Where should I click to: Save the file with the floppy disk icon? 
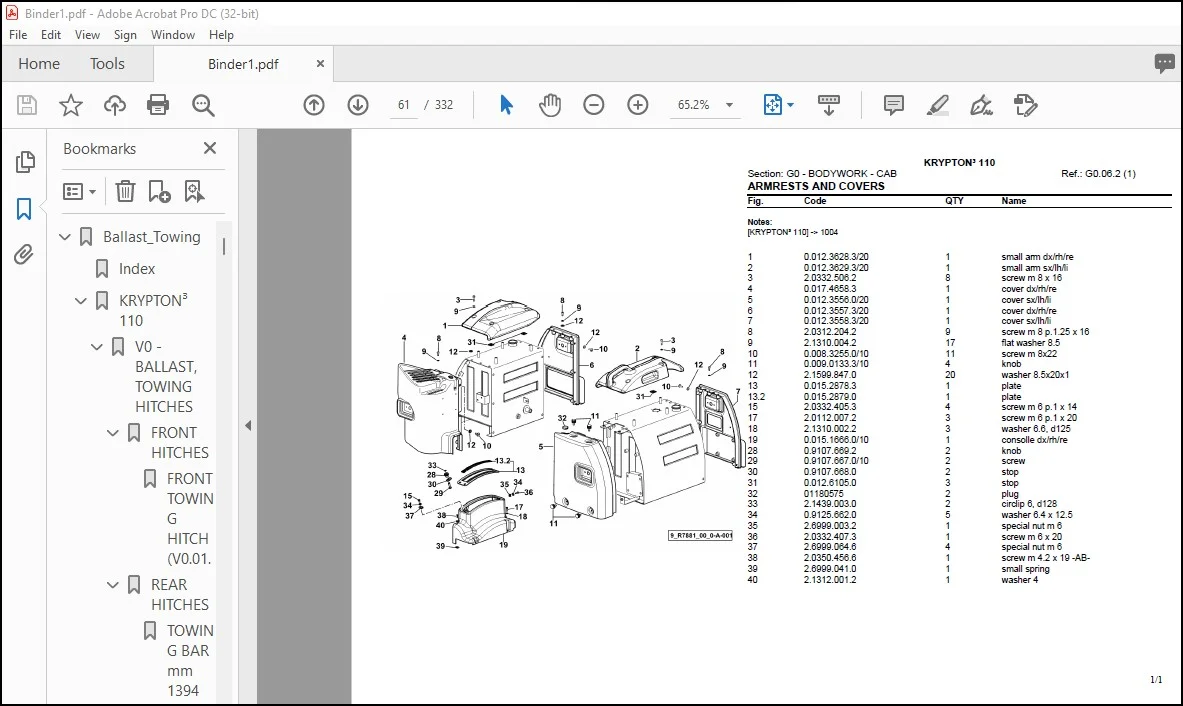(26, 105)
